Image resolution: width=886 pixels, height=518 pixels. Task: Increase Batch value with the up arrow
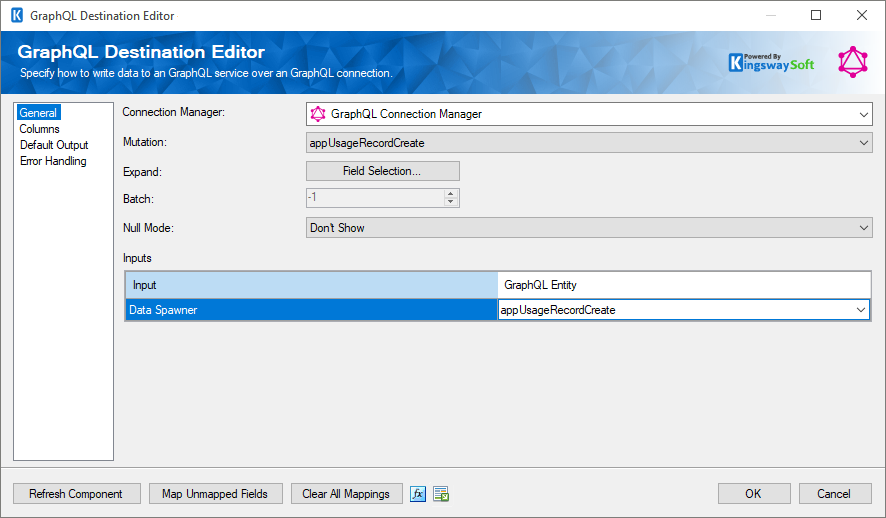point(451,194)
